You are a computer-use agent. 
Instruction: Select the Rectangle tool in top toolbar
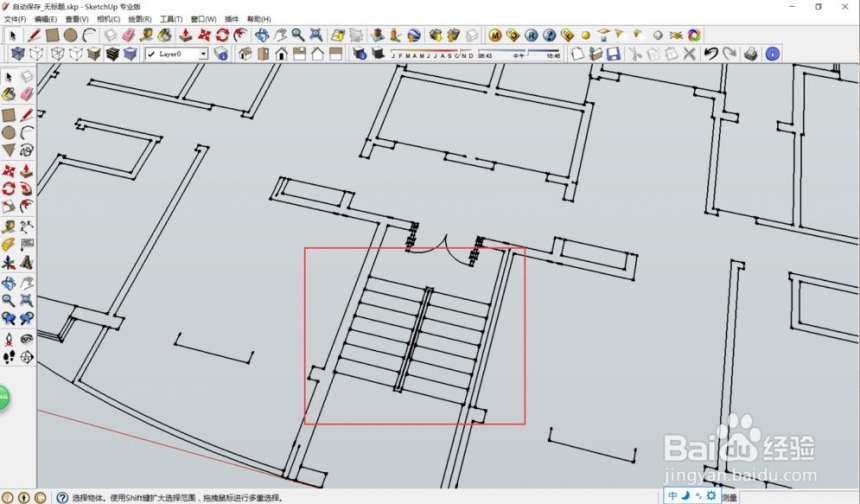click(52, 36)
